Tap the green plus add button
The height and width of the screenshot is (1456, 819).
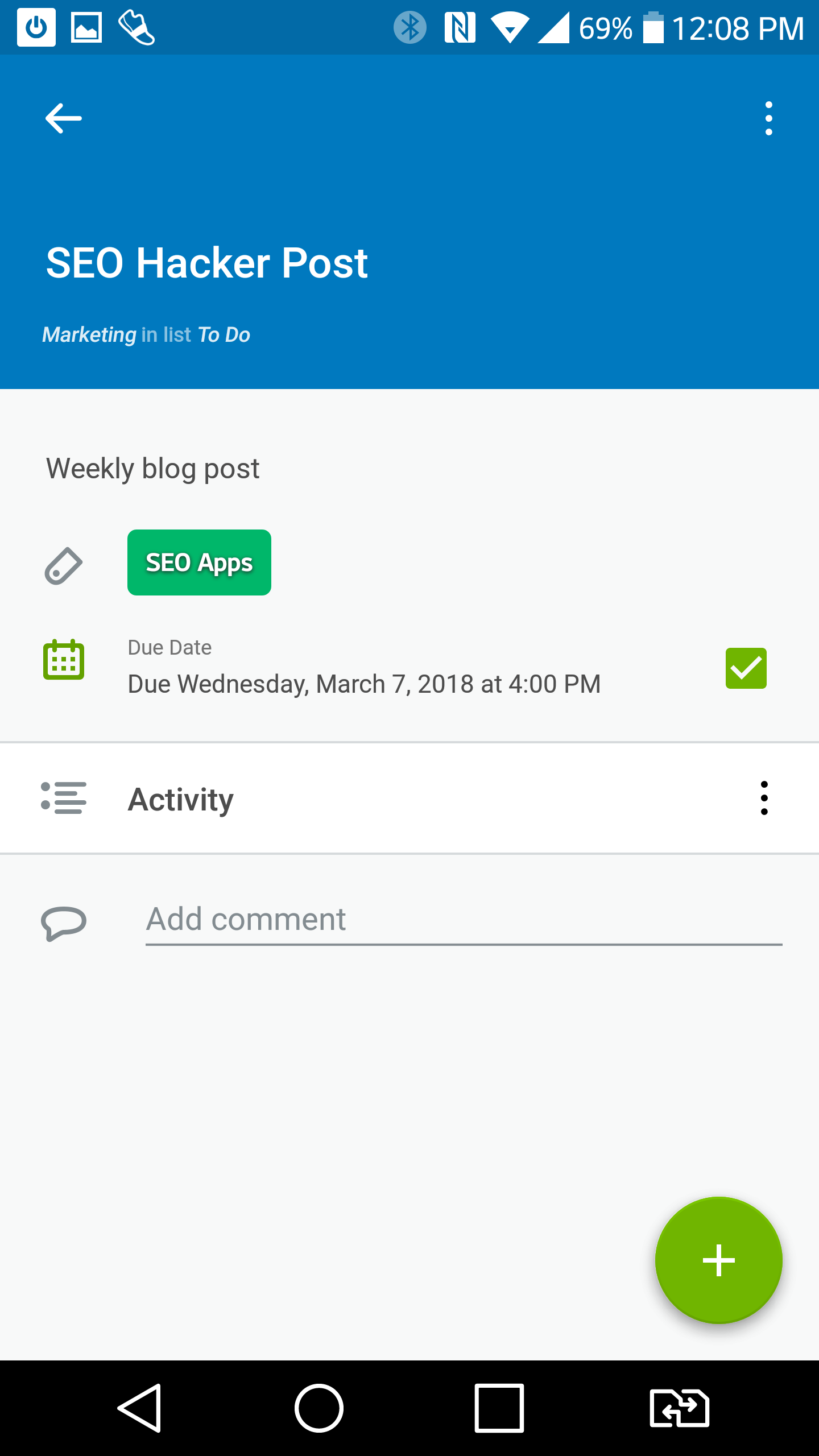[718, 1260]
